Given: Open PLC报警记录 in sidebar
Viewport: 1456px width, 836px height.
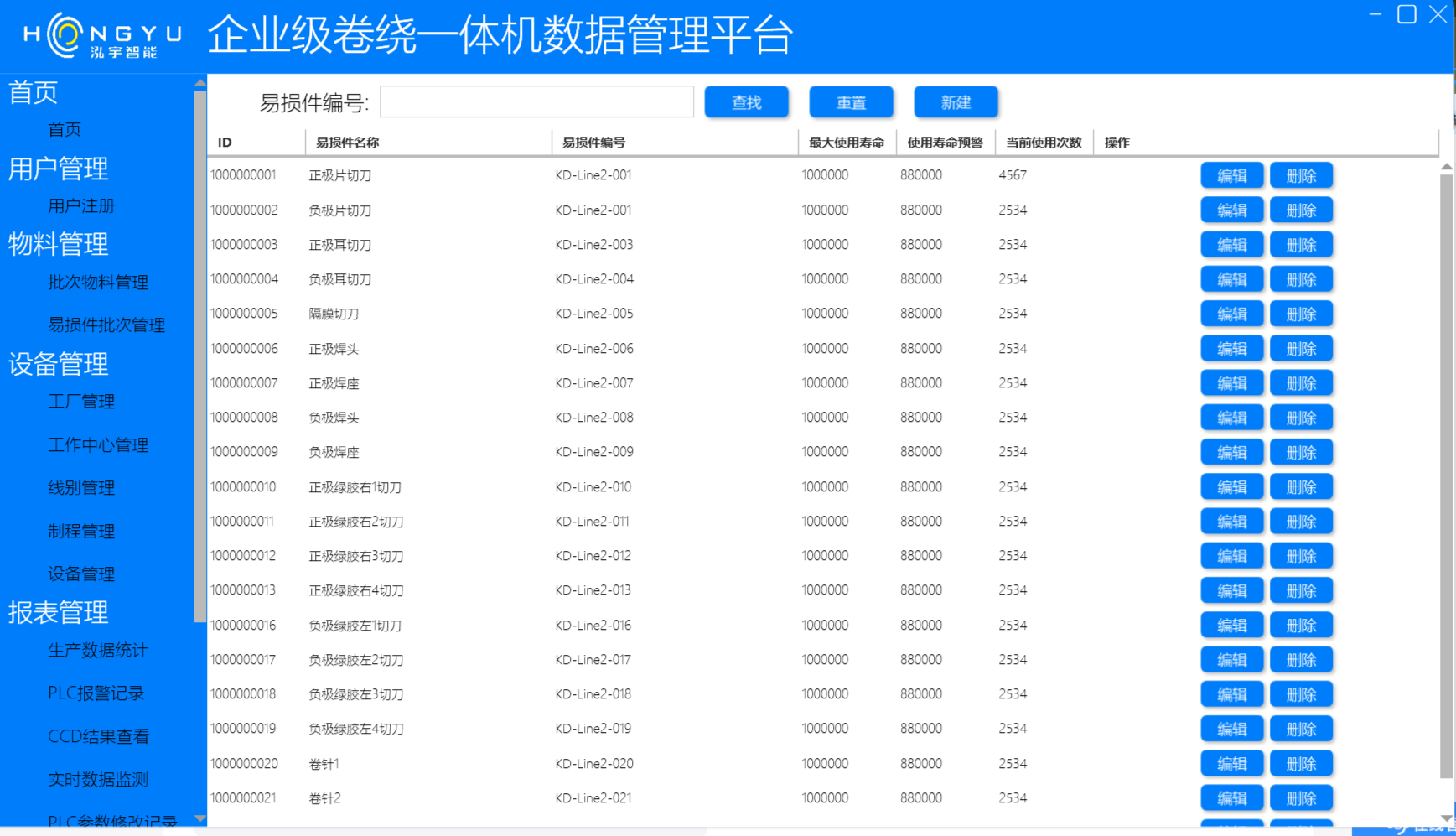Looking at the screenshot, I should coord(96,693).
